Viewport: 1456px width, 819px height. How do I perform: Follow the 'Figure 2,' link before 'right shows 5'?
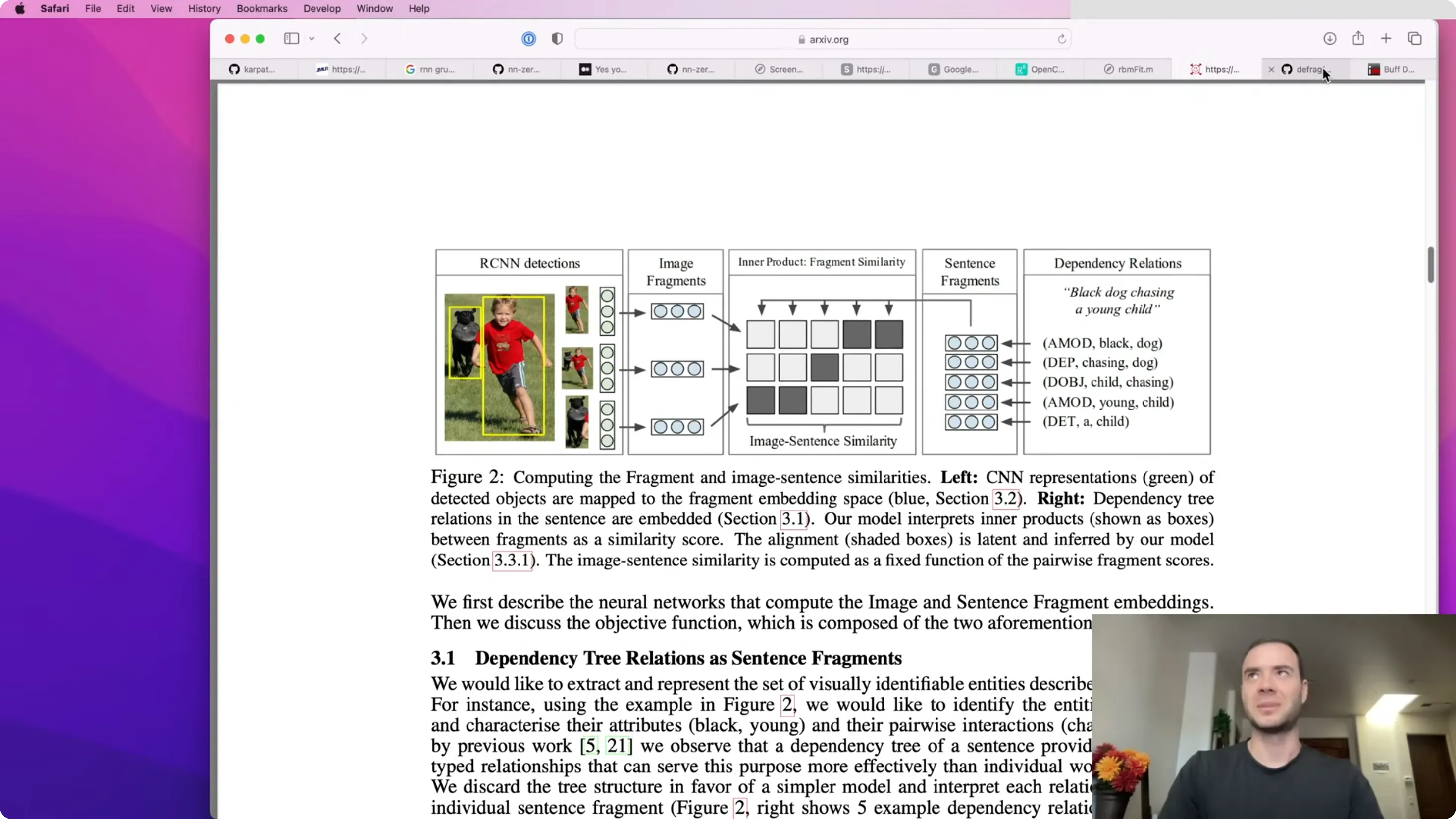pos(739,808)
